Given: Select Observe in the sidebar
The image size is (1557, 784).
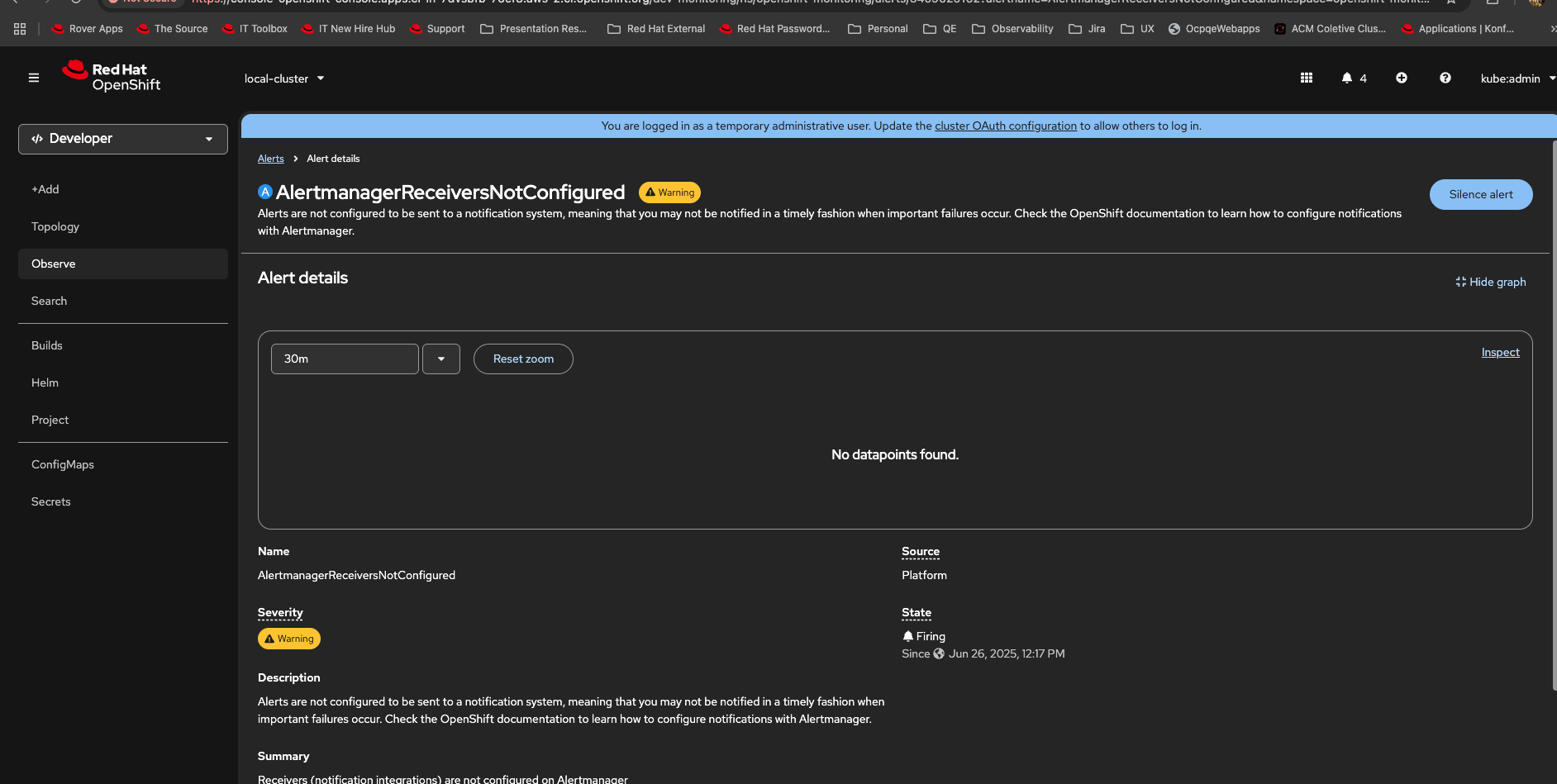Looking at the screenshot, I should pos(123,264).
